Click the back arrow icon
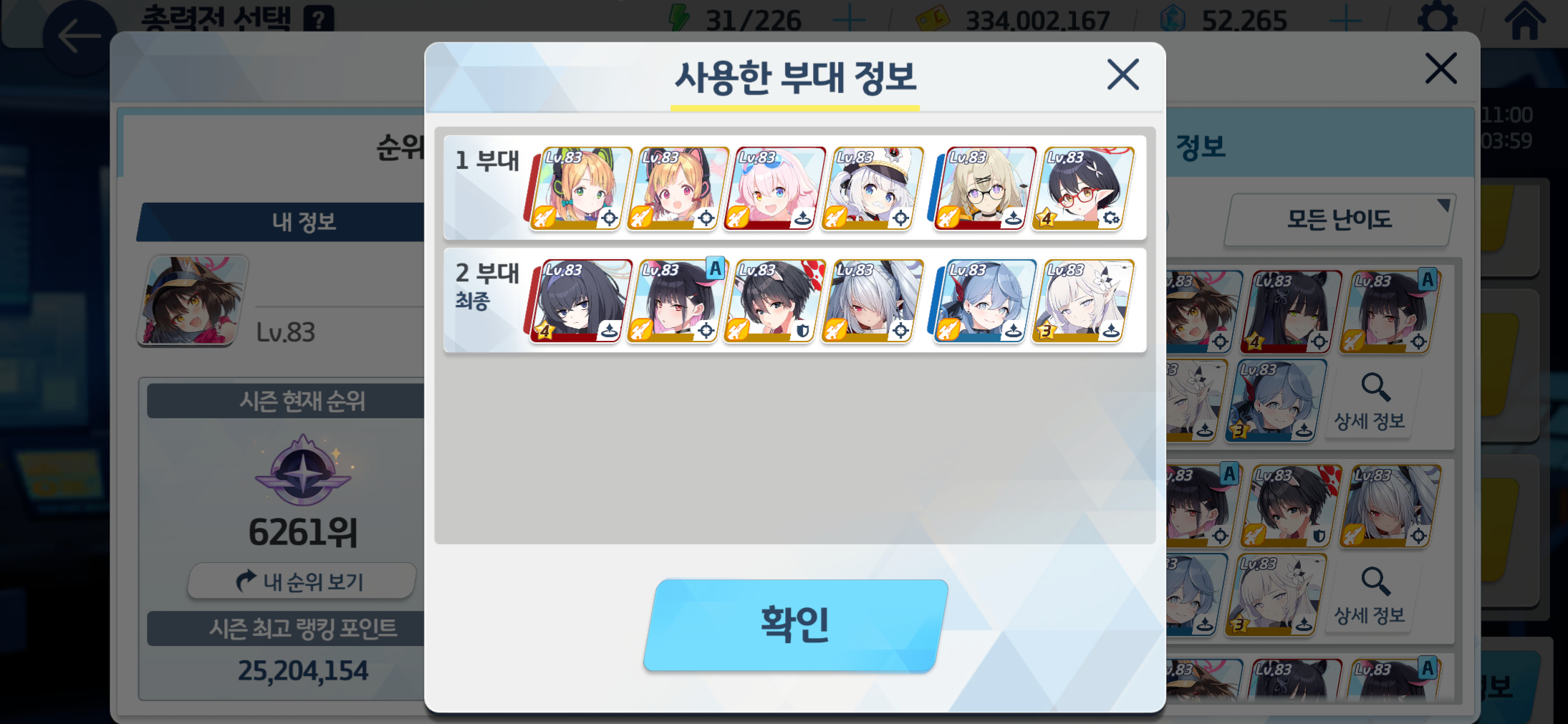 (79, 36)
